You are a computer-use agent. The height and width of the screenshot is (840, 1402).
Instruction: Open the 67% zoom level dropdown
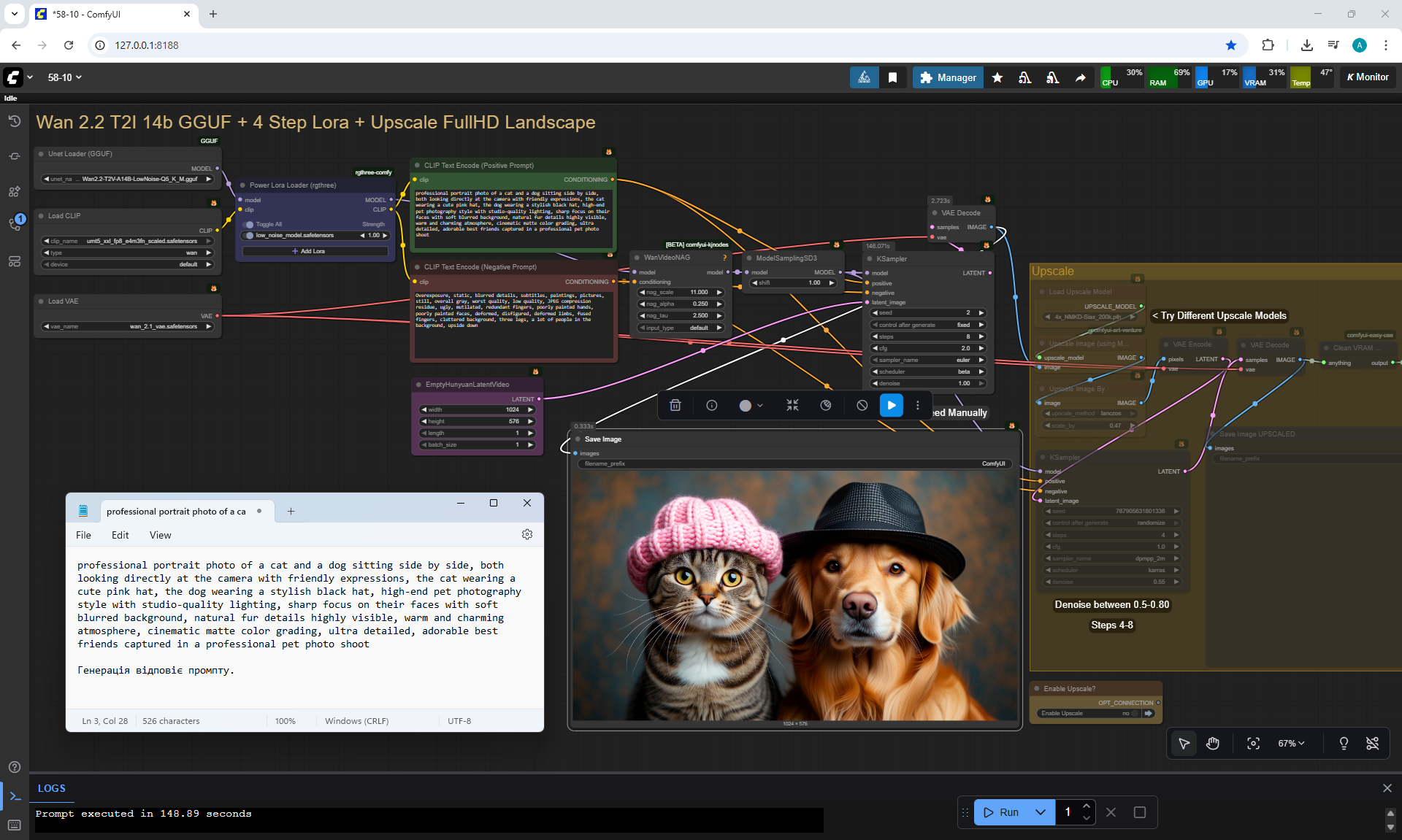pyautogui.click(x=1290, y=744)
